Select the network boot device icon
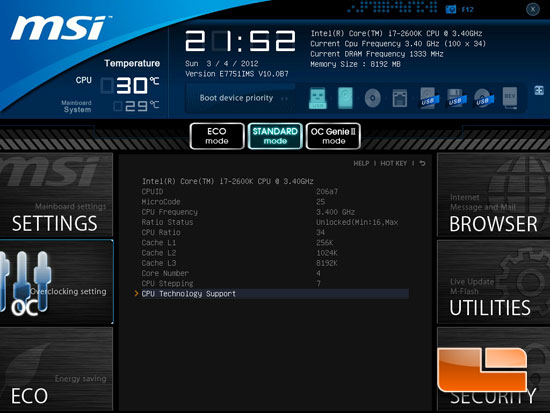Screen dimensions: 550x413 (400, 98)
